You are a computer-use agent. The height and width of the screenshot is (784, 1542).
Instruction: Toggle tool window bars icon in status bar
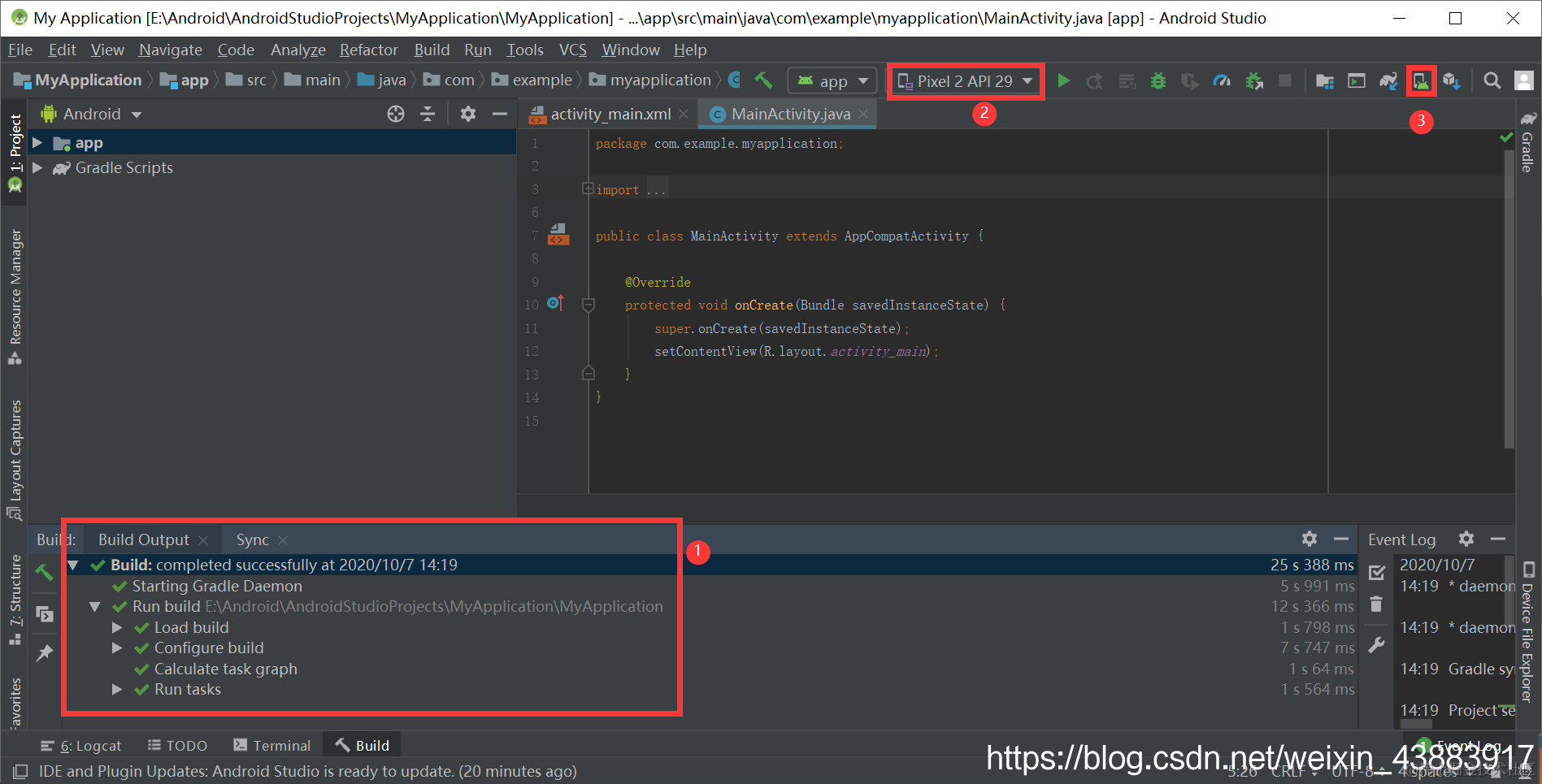(x=20, y=771)
